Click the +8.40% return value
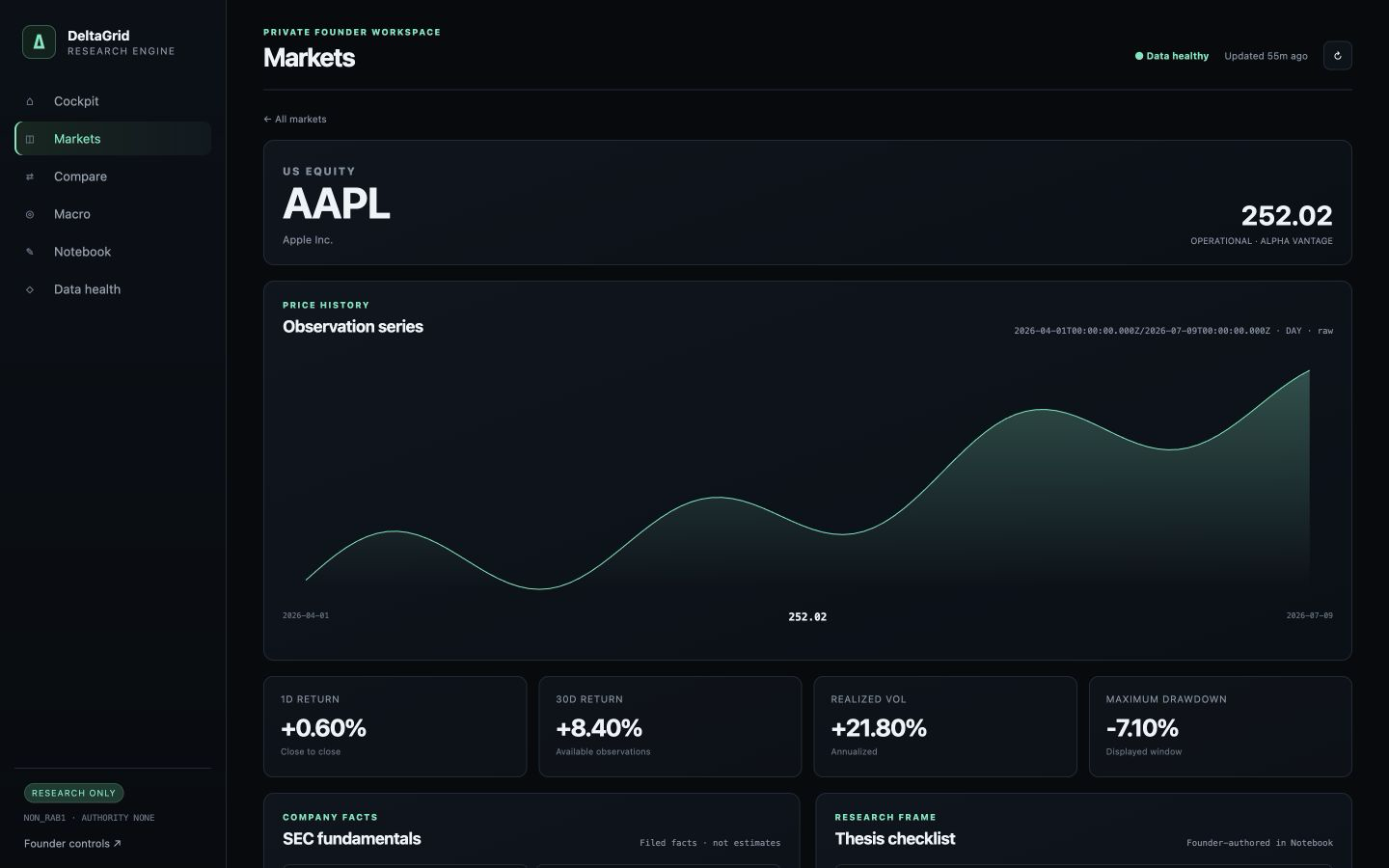The width and height of the screenshot is (1389, 868). tap(599, 728)
